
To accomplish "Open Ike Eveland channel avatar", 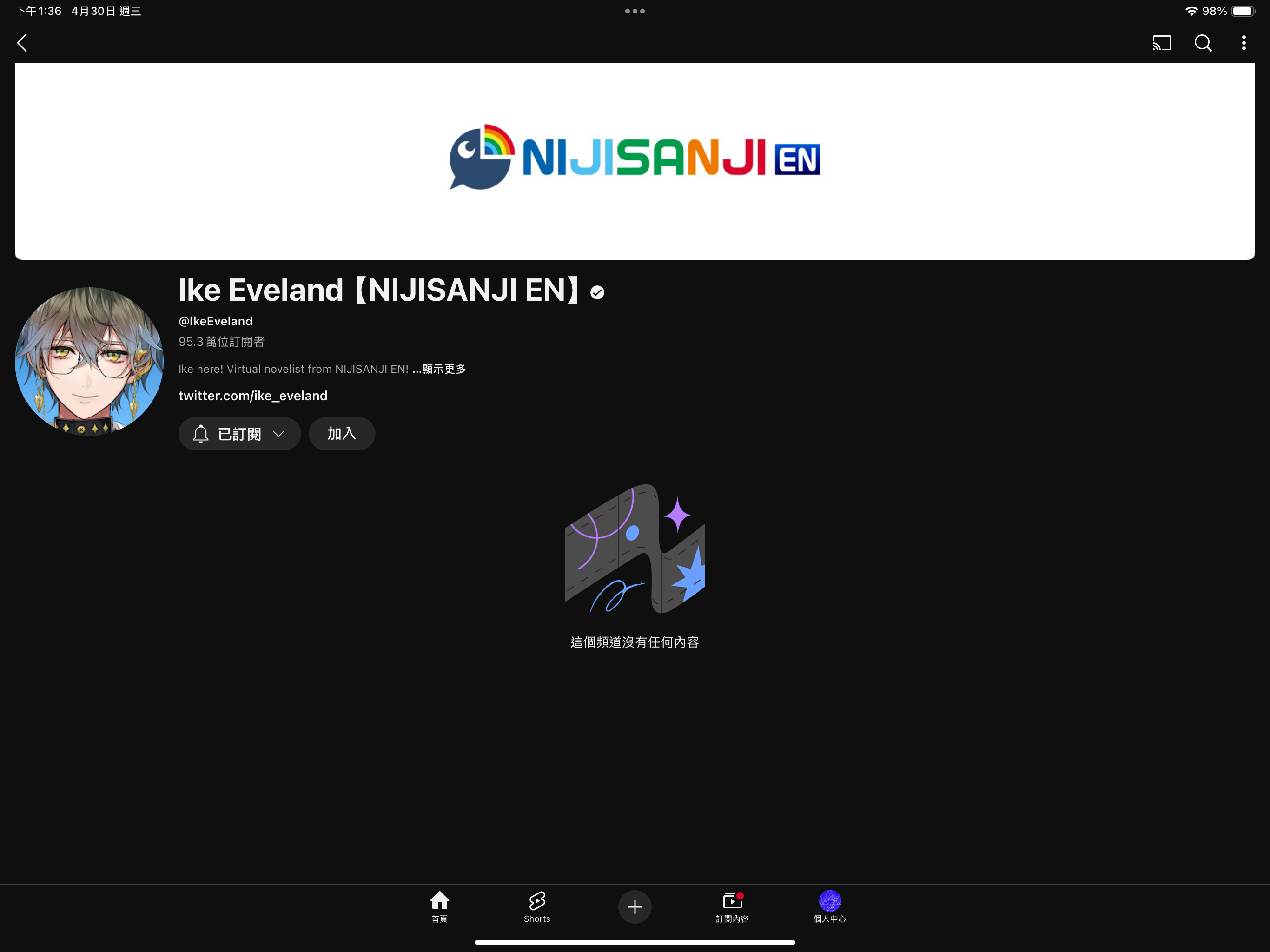I will (x=89, y=361).
